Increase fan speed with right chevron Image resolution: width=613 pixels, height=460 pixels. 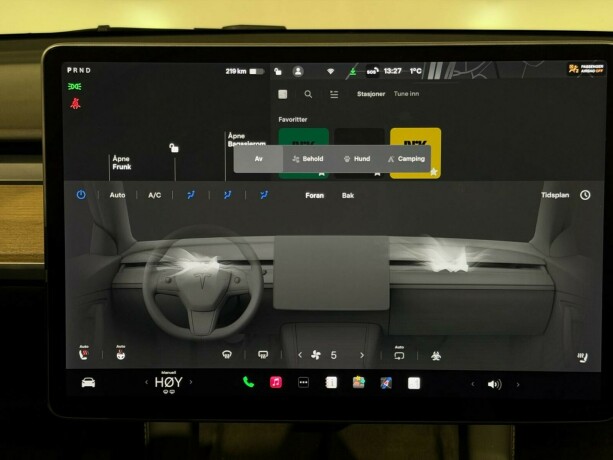coord(362,355)
